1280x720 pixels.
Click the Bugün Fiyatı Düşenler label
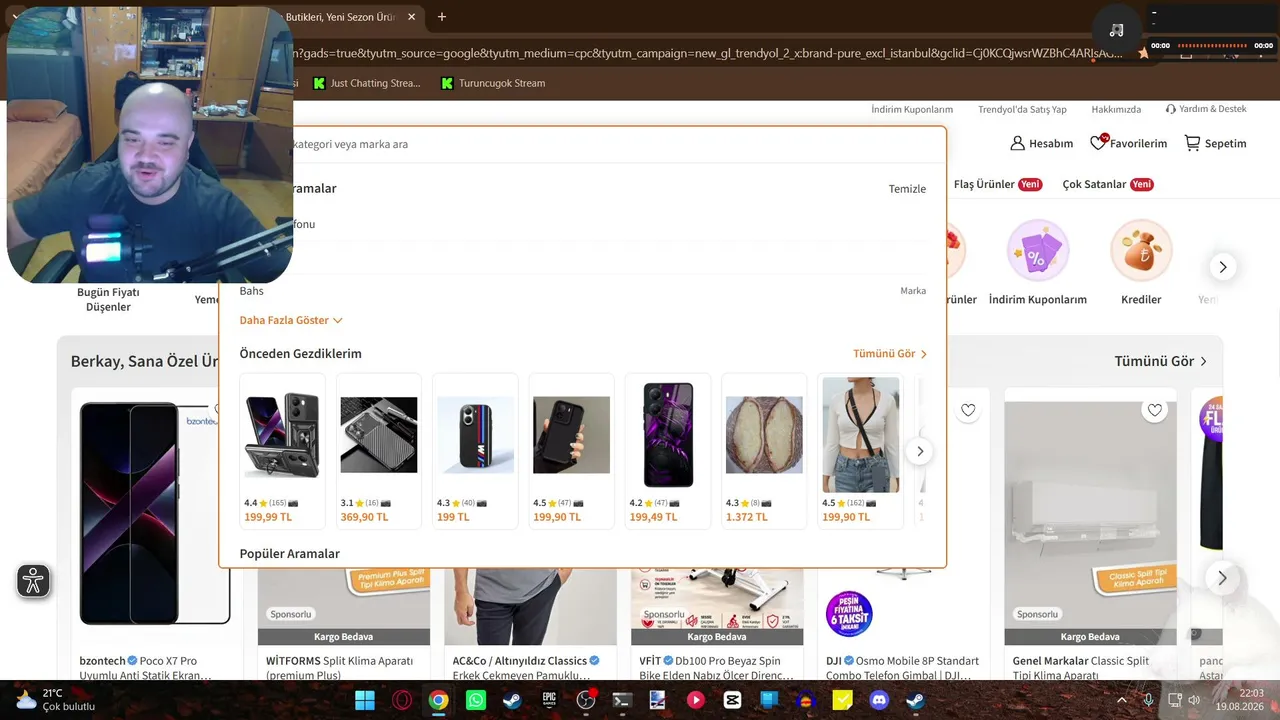click(108, 299)
